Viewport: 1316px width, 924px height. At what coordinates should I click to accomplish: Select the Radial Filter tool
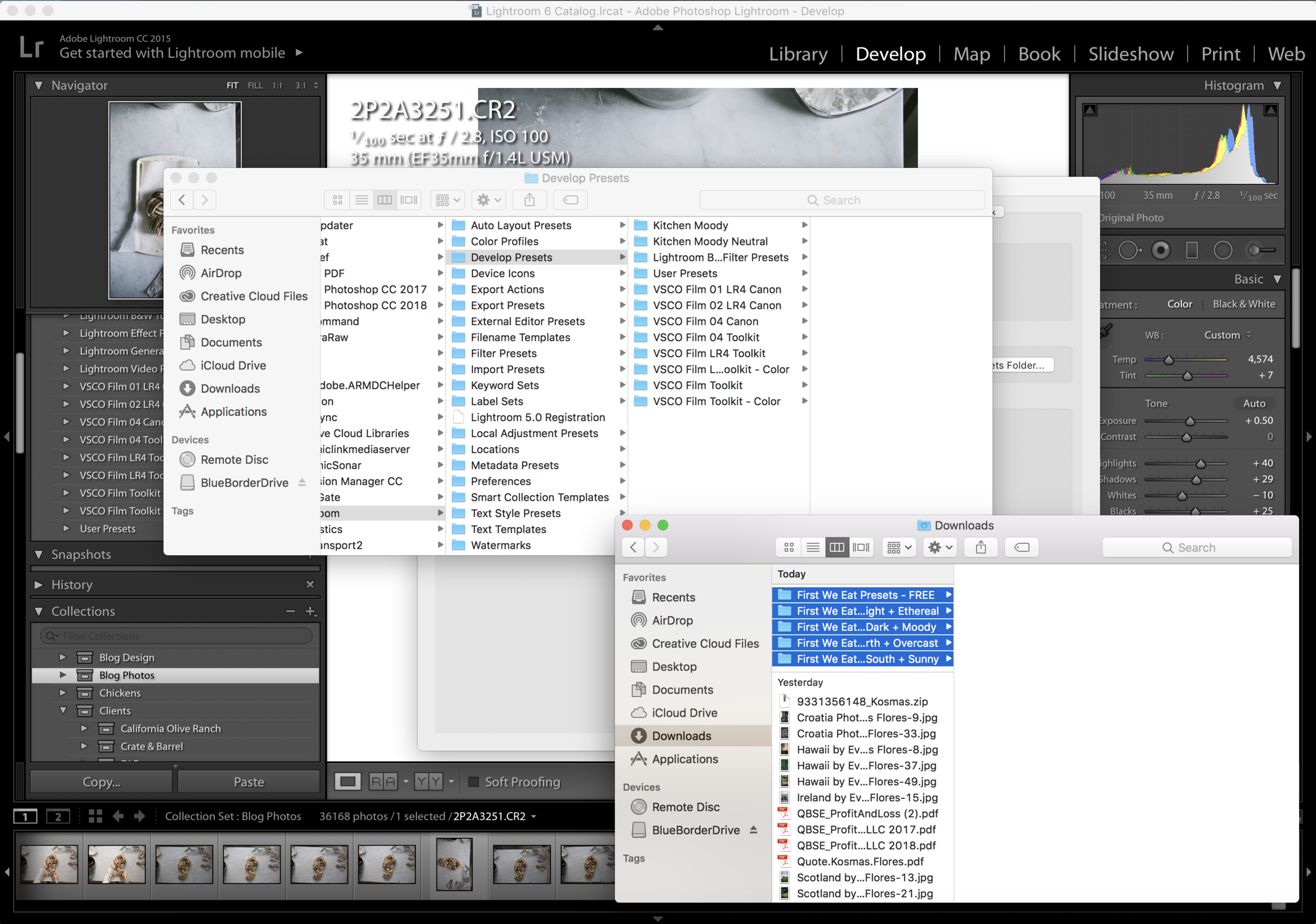pyautogui.click(x=1223, y=250)
